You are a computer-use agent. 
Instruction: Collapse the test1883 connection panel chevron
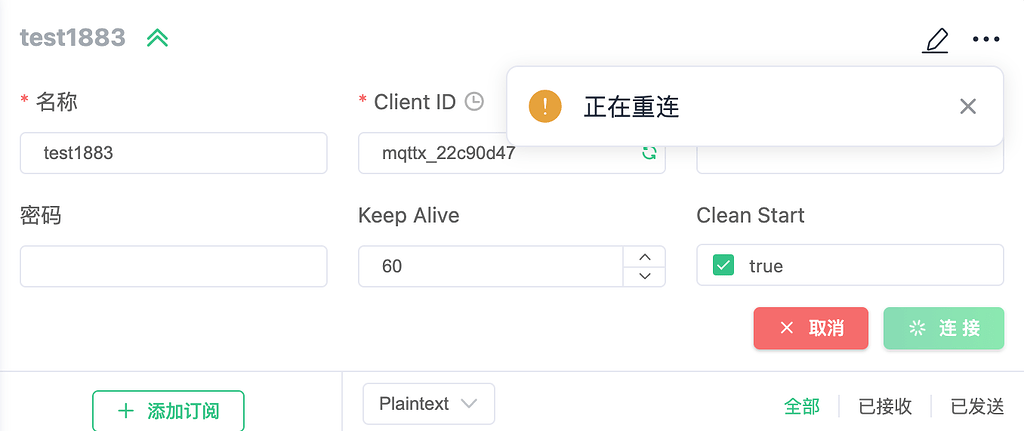158,38
